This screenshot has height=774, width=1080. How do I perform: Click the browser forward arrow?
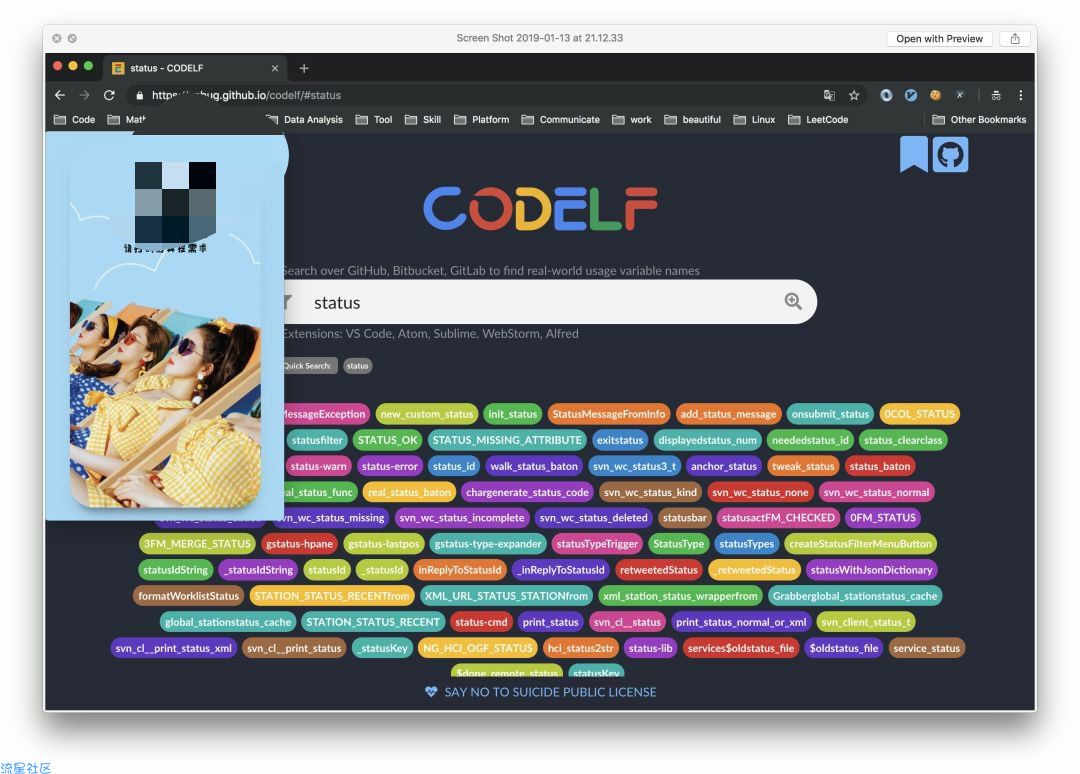84,95
